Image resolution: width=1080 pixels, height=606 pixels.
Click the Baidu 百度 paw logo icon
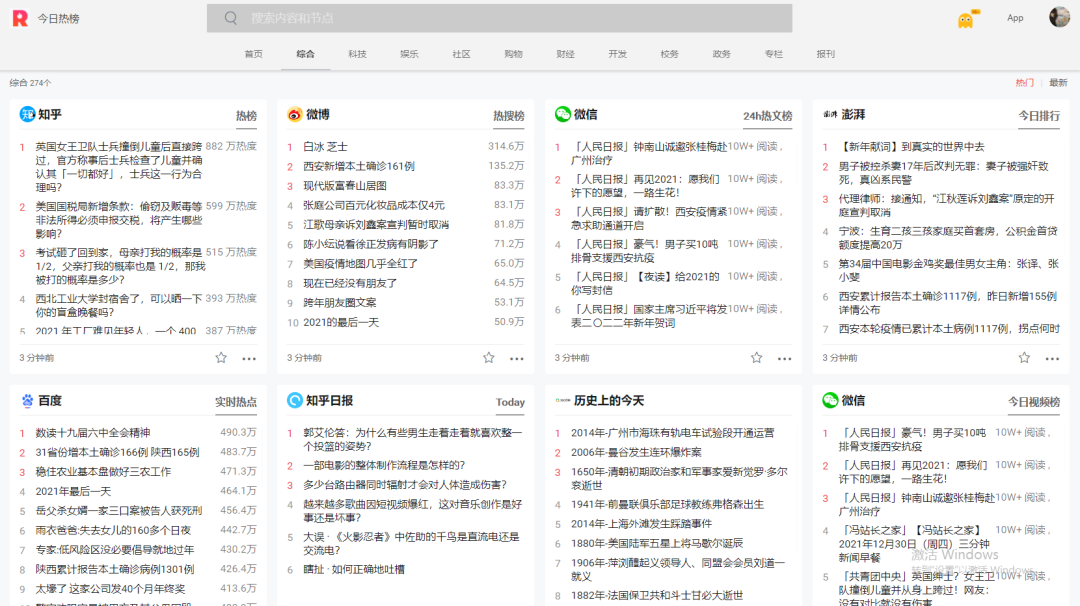[27, 400]
